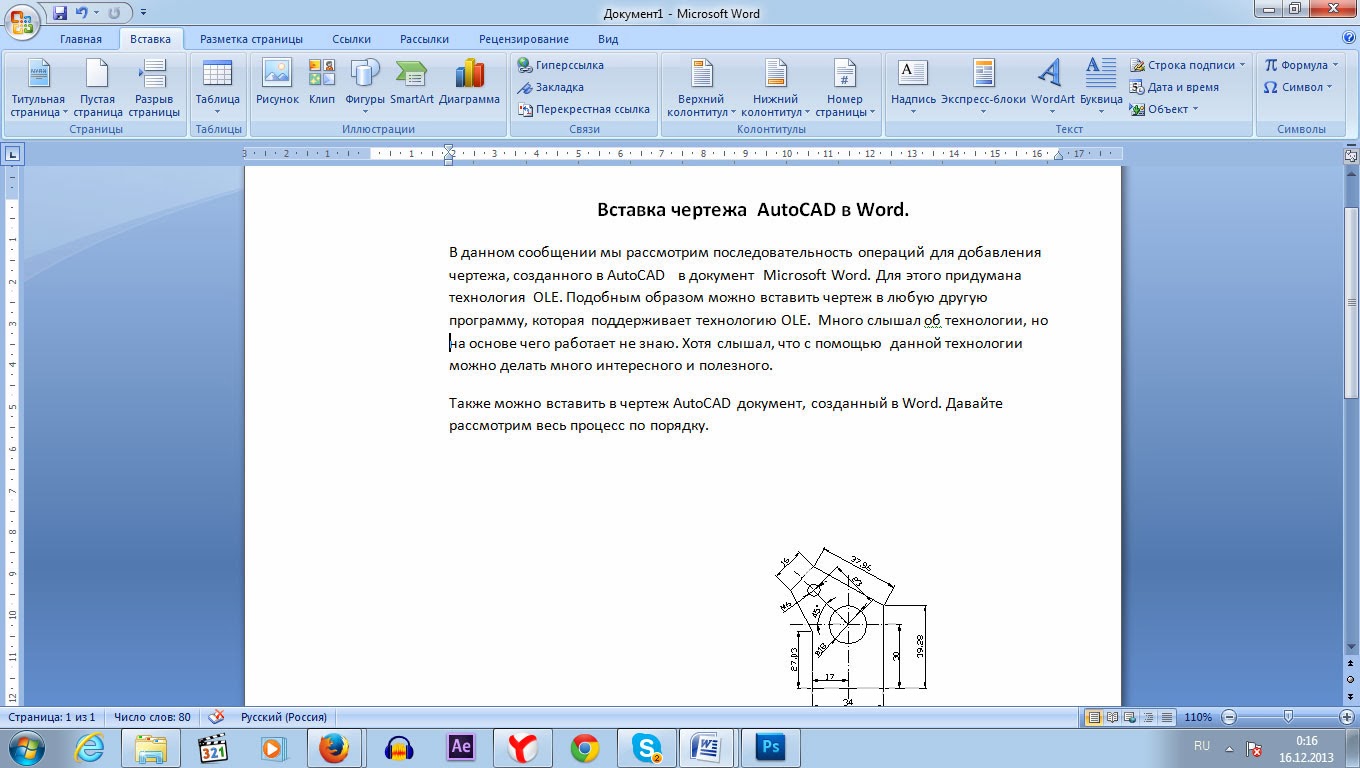Insert a blank page (Пустая страница)
This screenshot has width=1360, height=768.
(97, 88)
